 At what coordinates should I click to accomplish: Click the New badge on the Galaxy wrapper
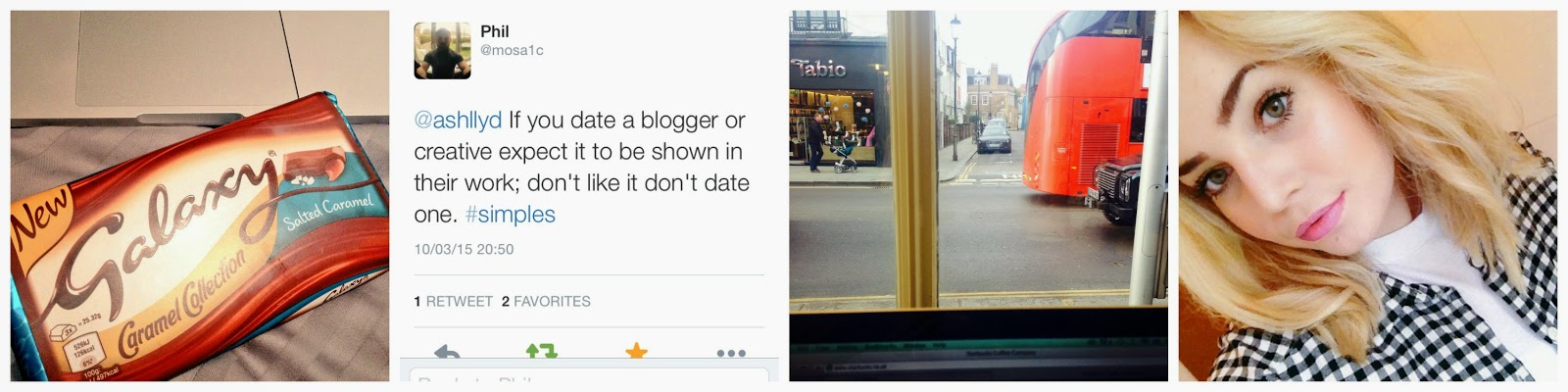[41, 214]
